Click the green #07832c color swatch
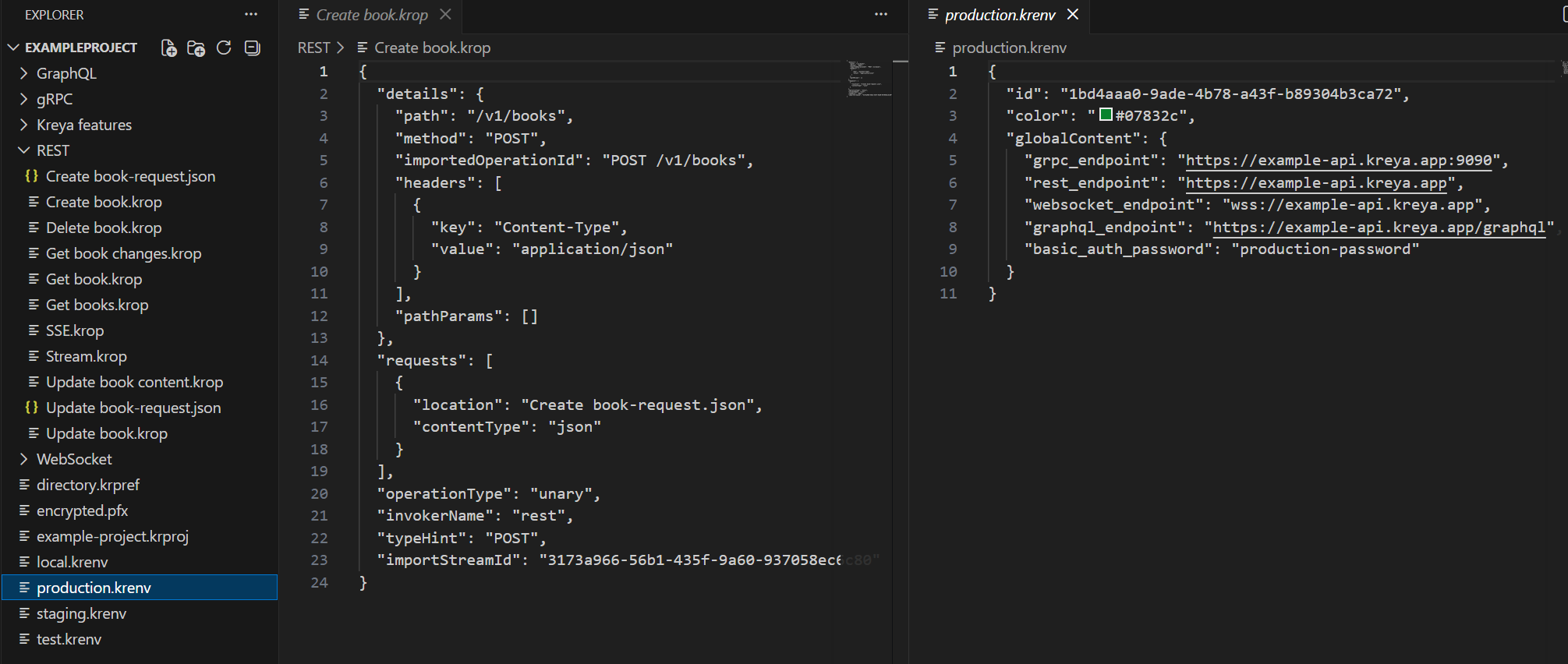Image resolution: width=1568 pixels, height=664 pixels. pyautogui.click(x=1106, y=115)
